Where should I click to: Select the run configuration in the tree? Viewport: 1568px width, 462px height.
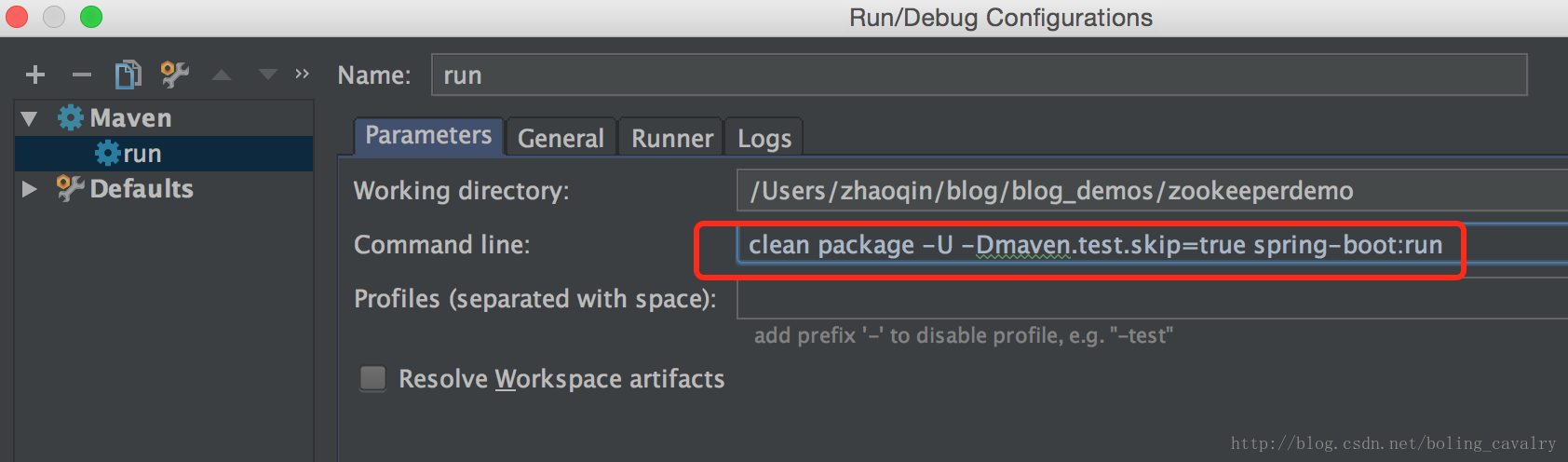coord(142,154)
